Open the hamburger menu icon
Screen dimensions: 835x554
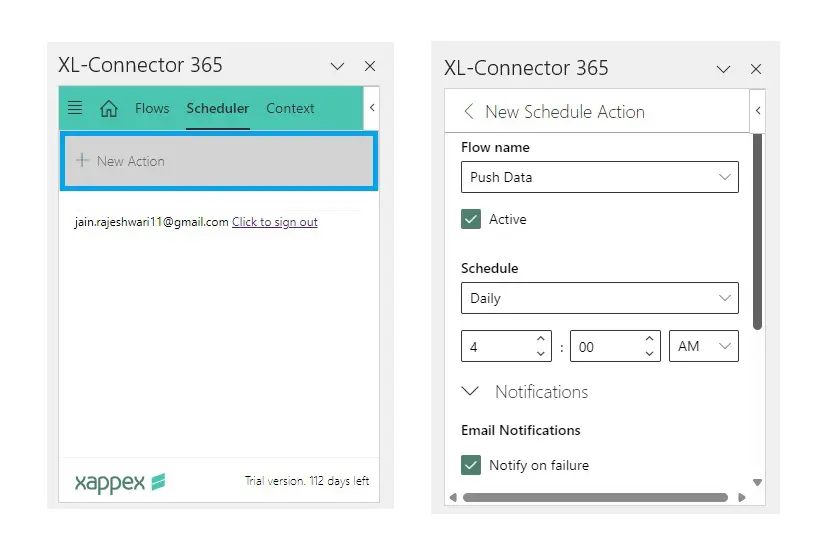click(75, 108)
